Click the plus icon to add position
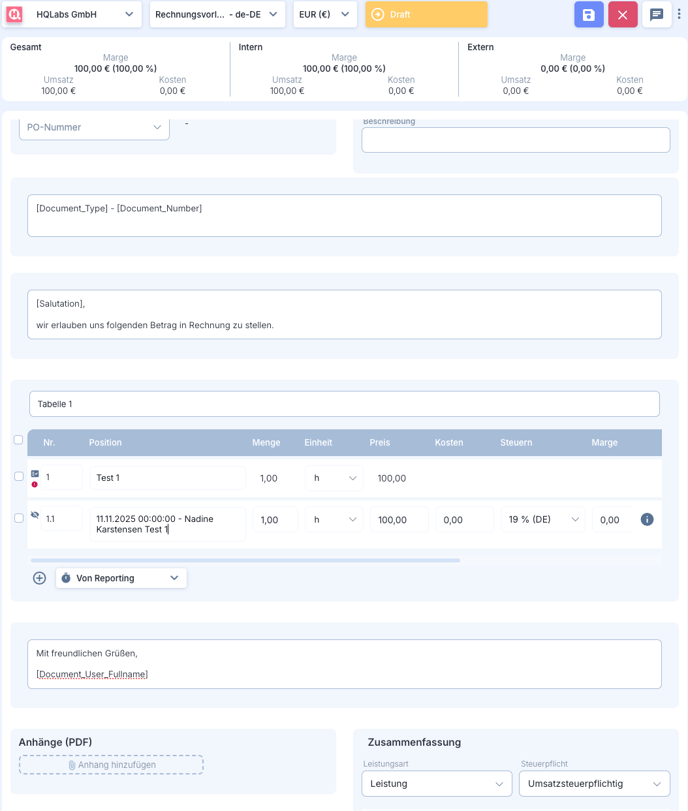This screenshot has height=811, width=688. 40,578
